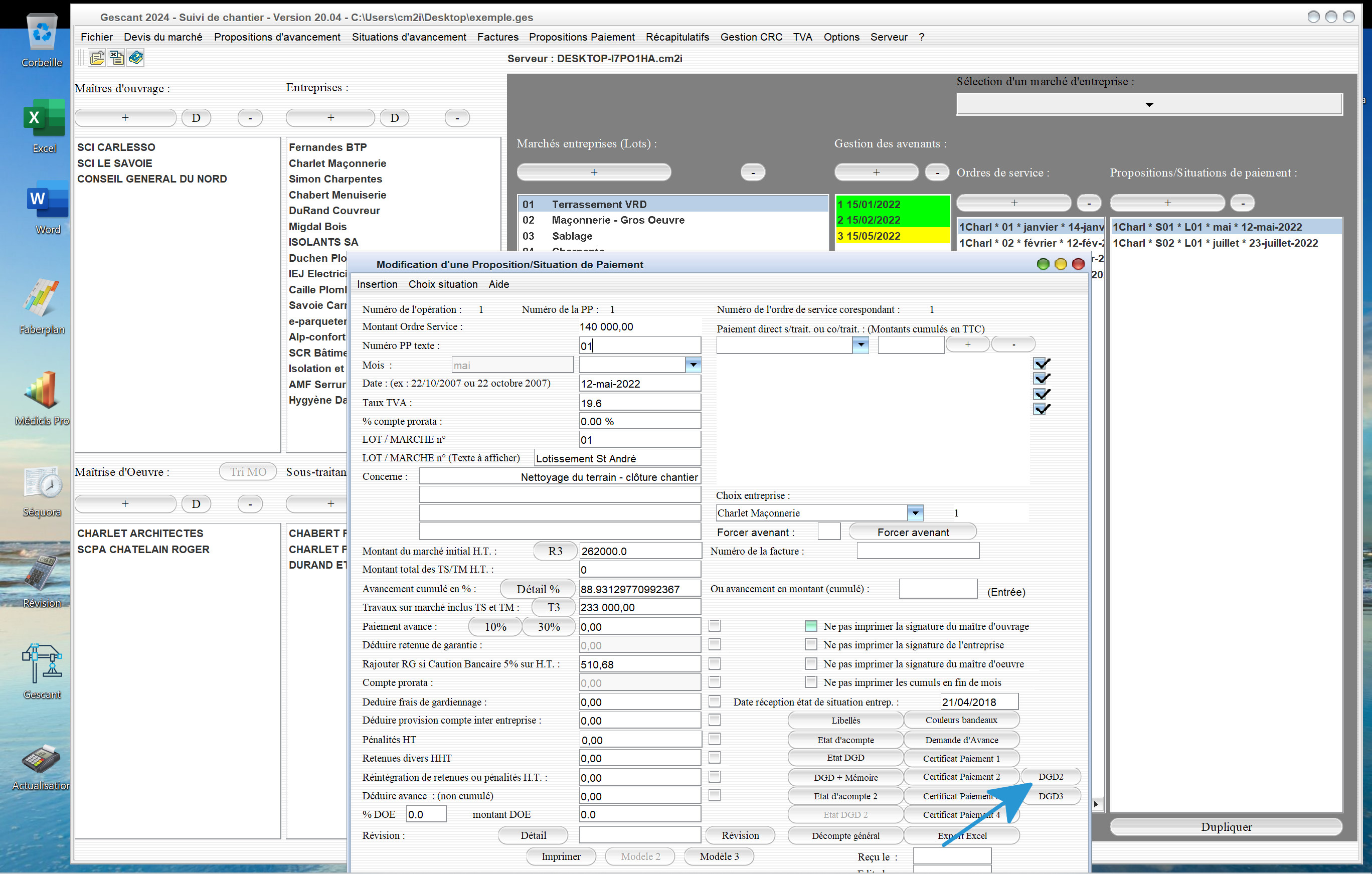The image size is (1372, 874).
Task: Open the Choix entreprise dropdown
Action: (x=915, y=513)
